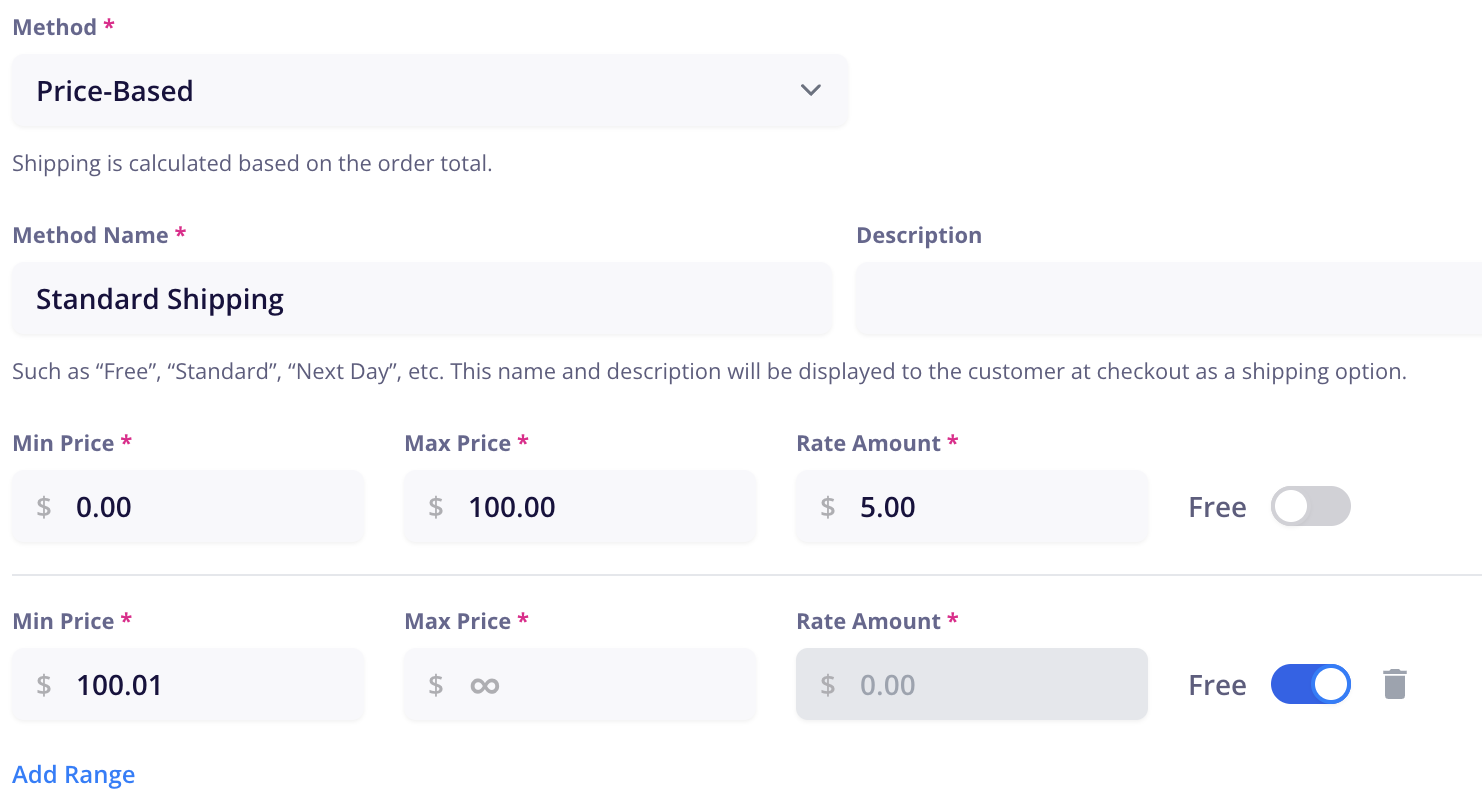Select the Price-Based method combo box

[x=430, y=91]
